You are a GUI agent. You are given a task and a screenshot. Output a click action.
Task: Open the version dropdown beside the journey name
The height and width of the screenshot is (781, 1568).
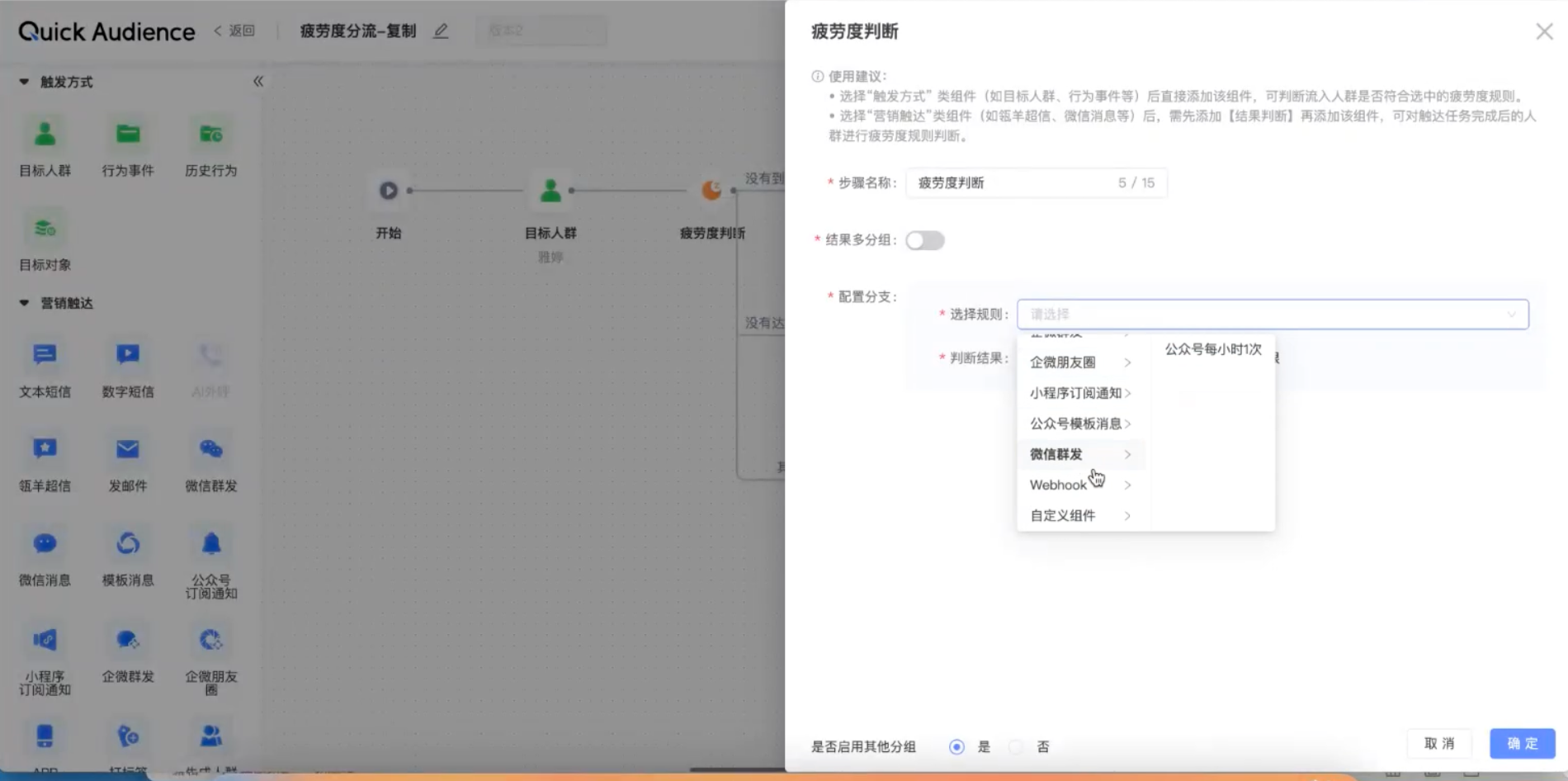click(541, 31)
